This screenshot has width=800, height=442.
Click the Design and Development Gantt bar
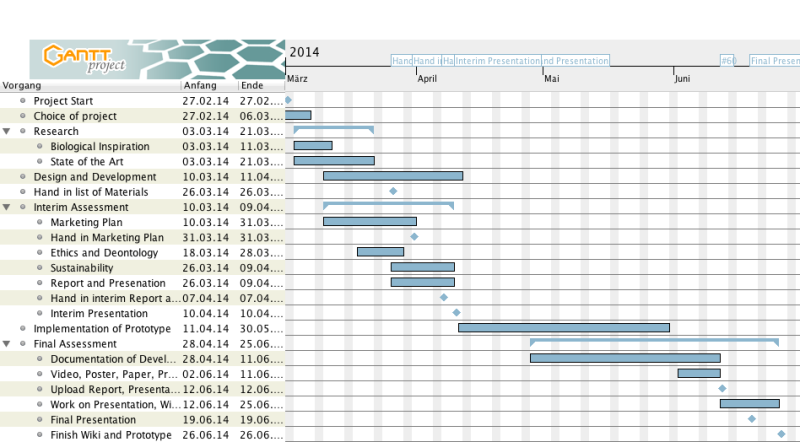pyautogui.click(x=392, y=176)
